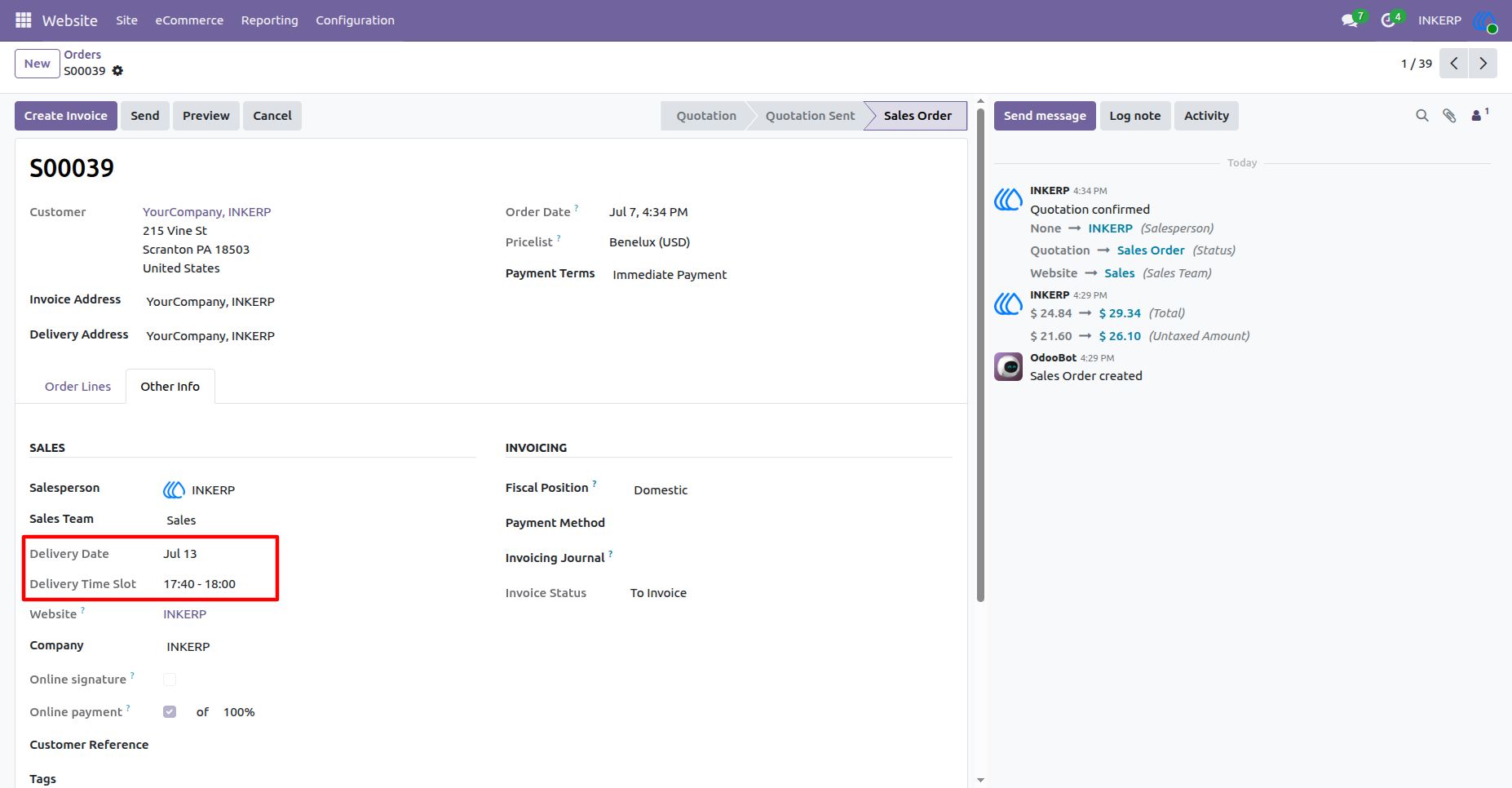This screenshot has width=1512, height=788.
Task: Open the eCommerce menu
Action: pyautogui.click(x=189, y=20)
